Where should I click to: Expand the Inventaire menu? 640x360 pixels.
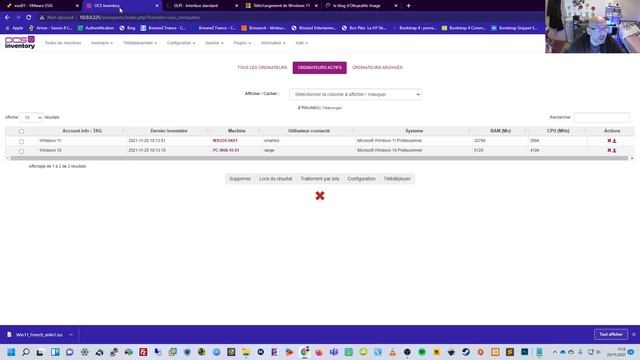[x=102, y=43]
